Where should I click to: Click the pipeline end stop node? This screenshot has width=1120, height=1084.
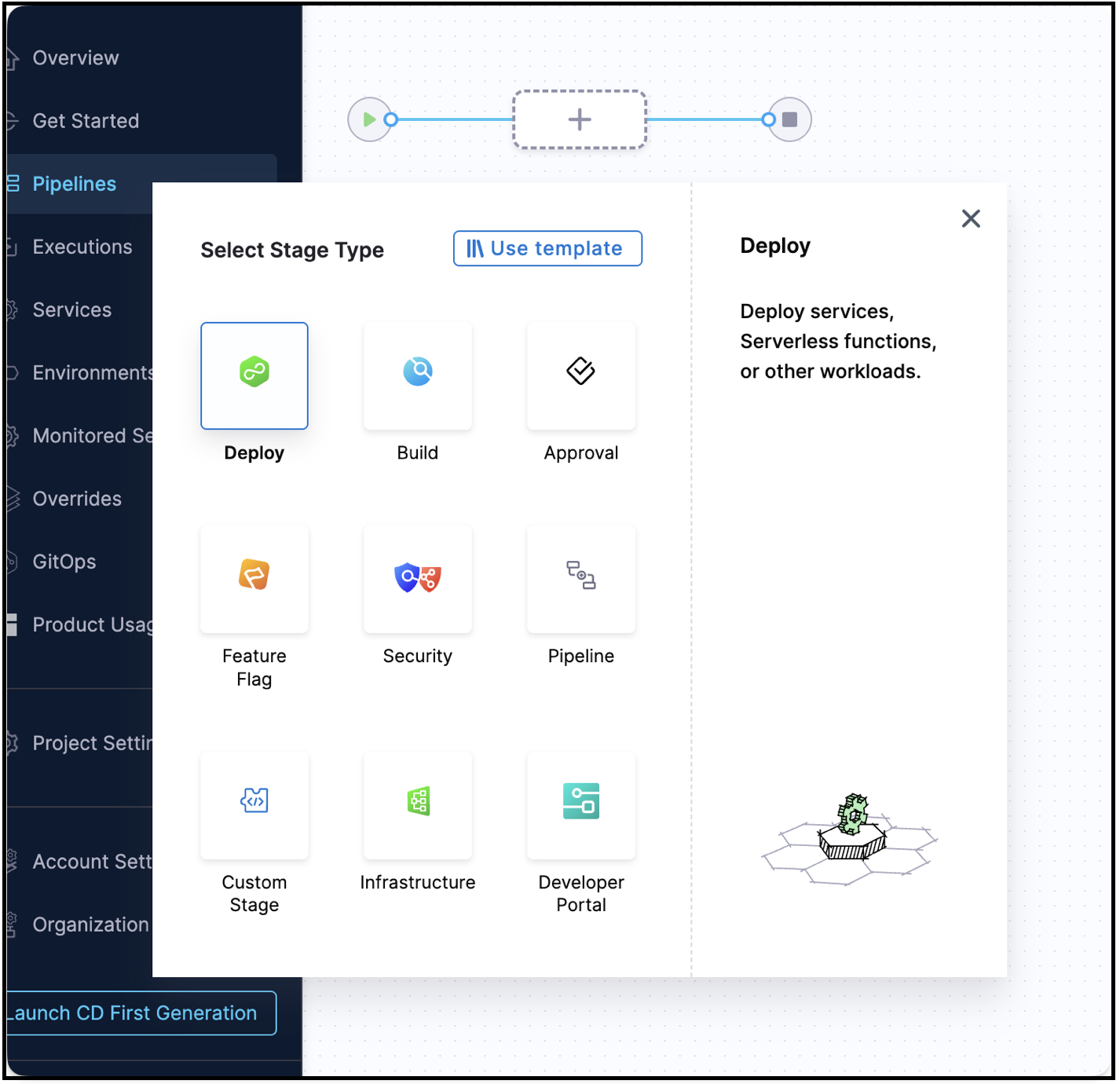[790, 119]
